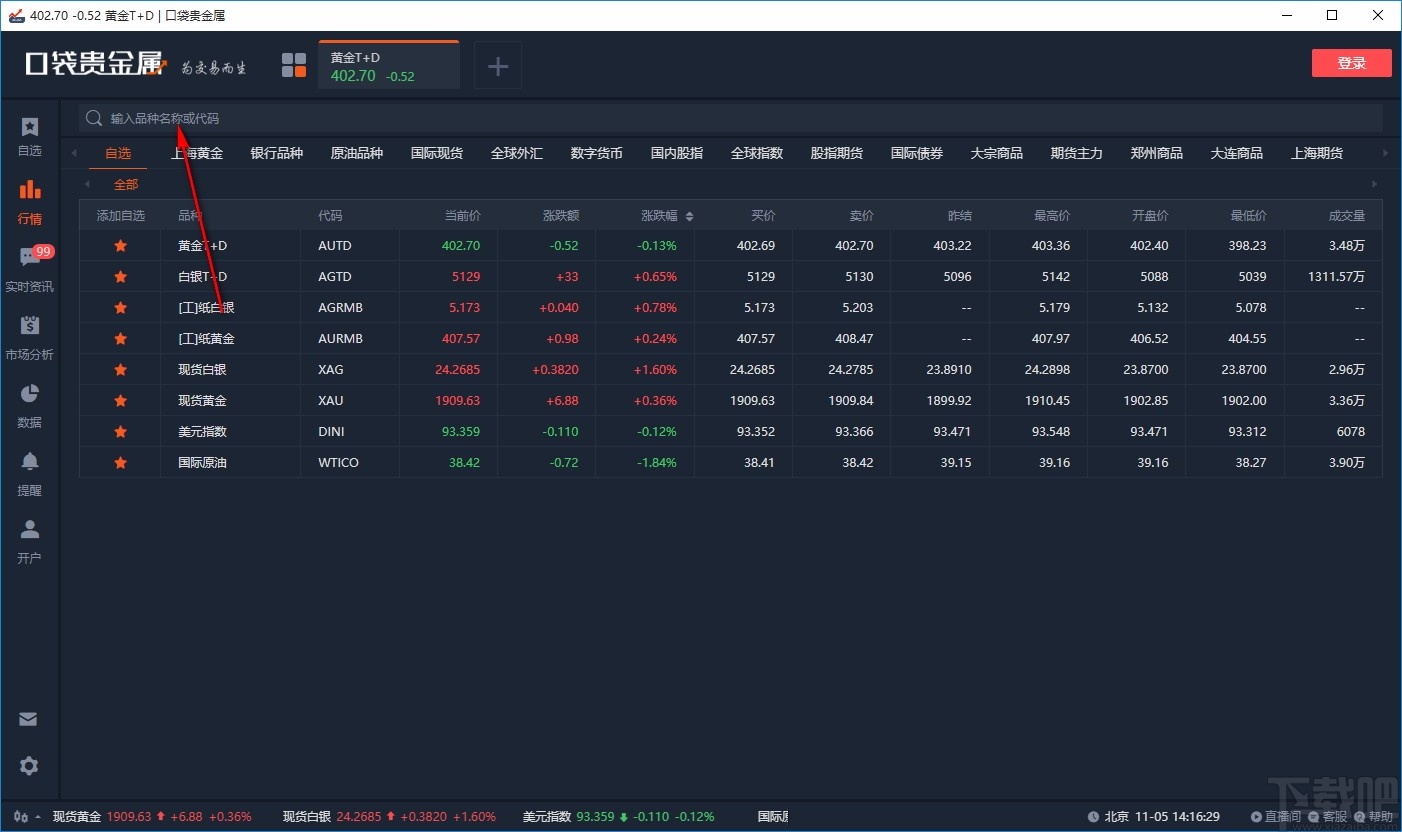Select the 全球外汇 tab

click(517, 153)
